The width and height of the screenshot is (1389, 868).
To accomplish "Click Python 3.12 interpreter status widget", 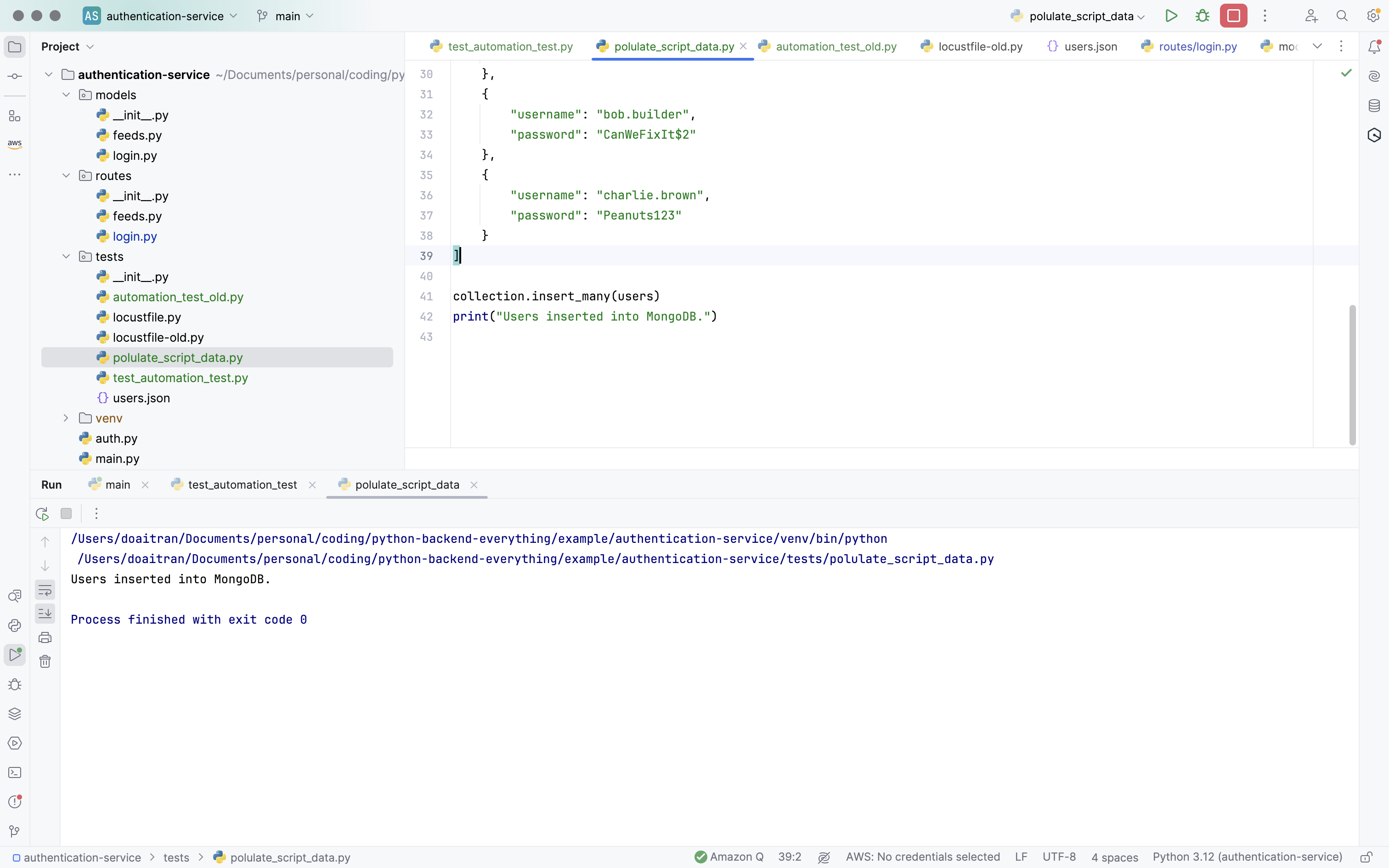I will click(1247, 857).
